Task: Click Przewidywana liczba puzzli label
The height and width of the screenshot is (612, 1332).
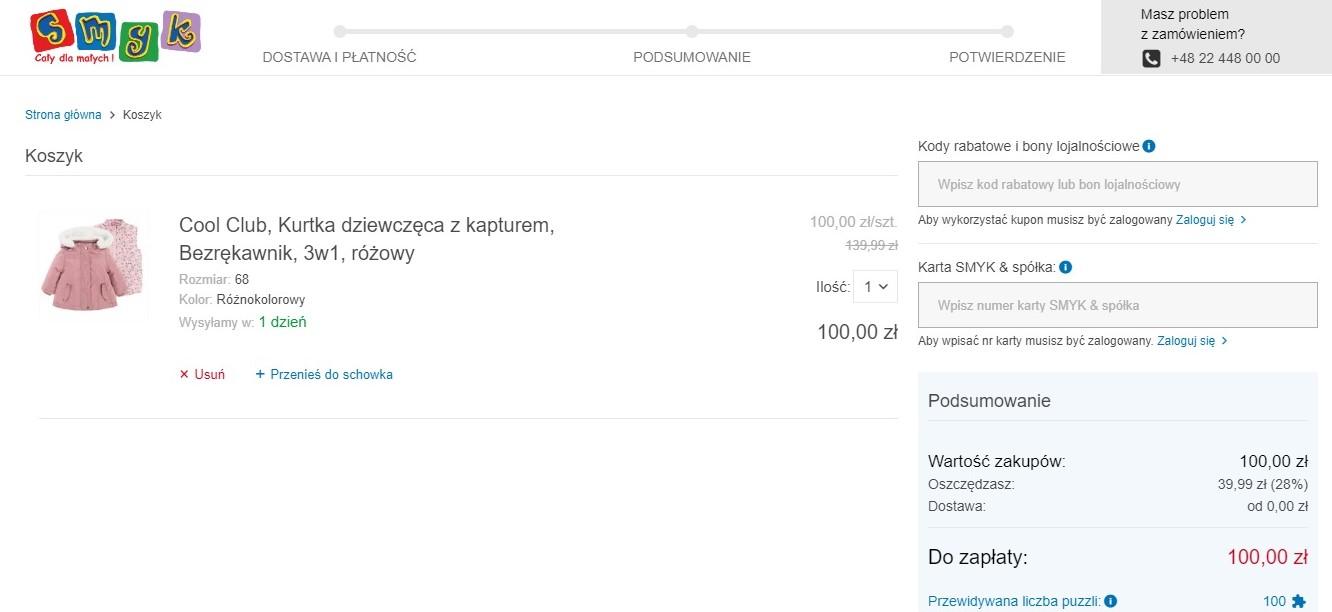Action: [1014, 602]
